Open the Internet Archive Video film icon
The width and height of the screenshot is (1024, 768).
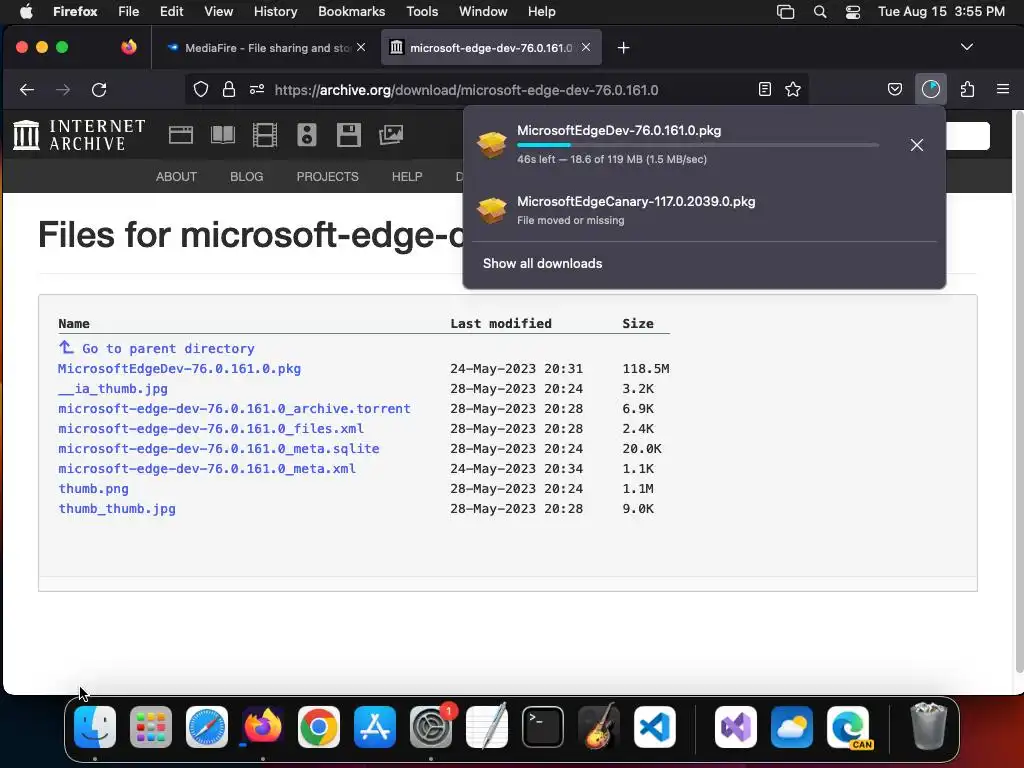click(x=264, y=135)
